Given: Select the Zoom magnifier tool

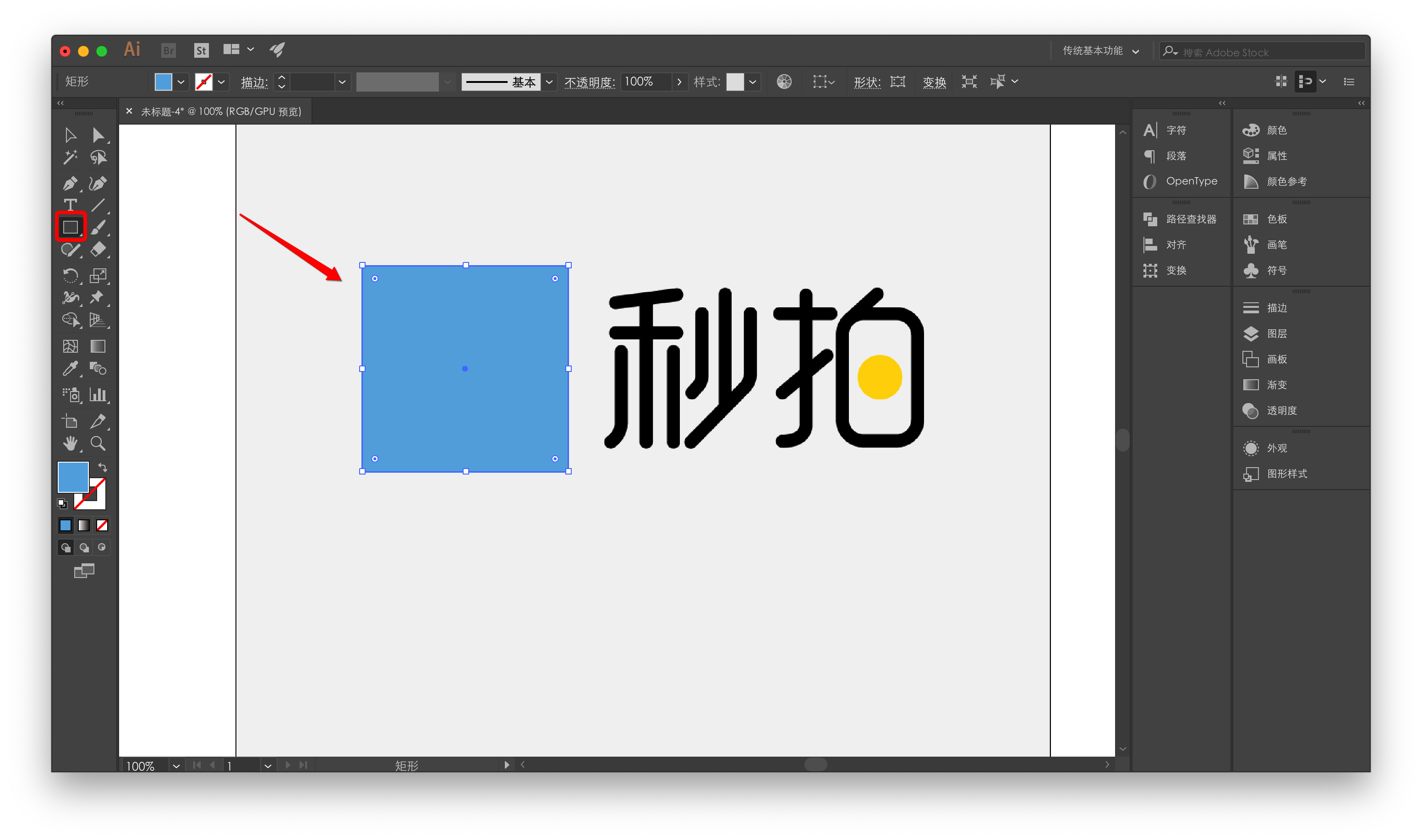Looking at the screenshot, I should pos(98,443).
